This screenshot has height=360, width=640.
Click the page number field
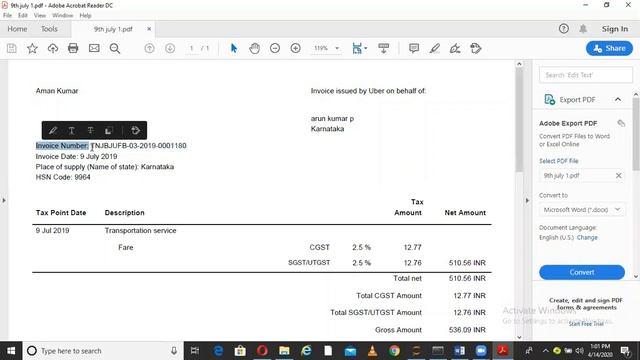click(191, 48)
